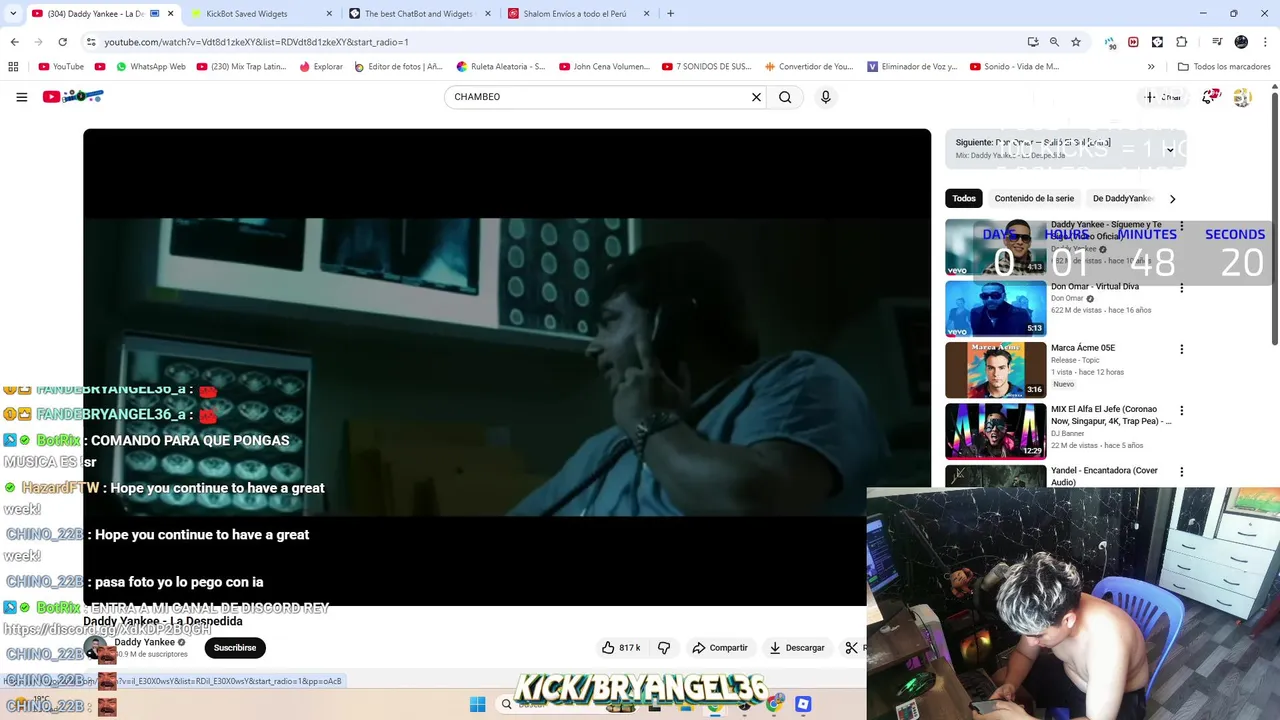The height and width of the screenshot is (720, 1280).
Task: Open the WhatsApp Web bookmark
Action: click(151, 67)
